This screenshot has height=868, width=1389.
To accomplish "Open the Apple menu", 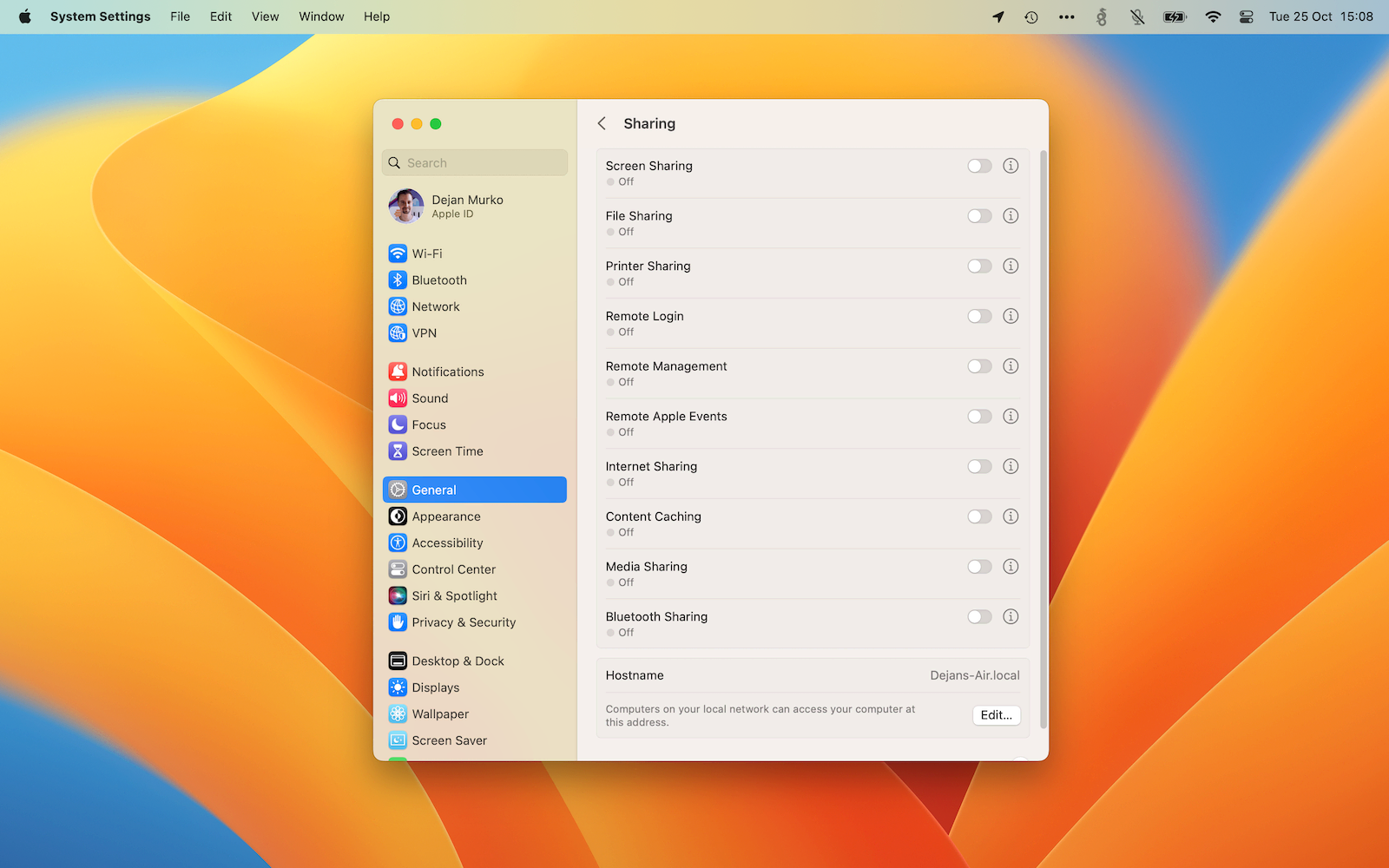I will tap(24, 16).
